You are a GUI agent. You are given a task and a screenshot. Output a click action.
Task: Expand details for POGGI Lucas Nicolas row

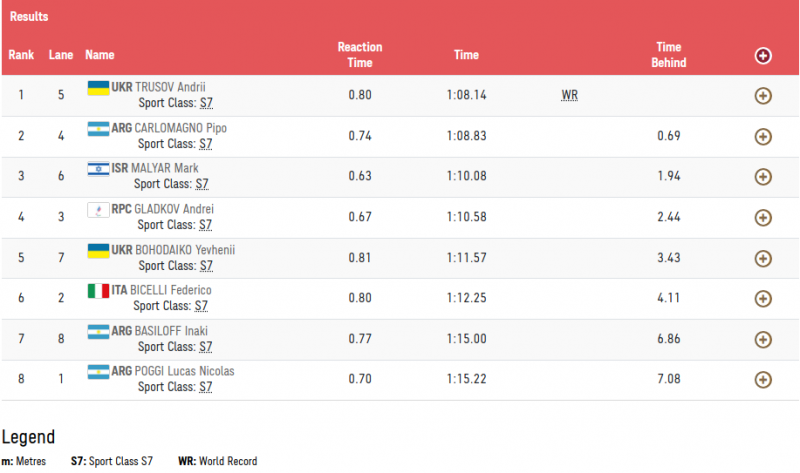tap(763, 379)
